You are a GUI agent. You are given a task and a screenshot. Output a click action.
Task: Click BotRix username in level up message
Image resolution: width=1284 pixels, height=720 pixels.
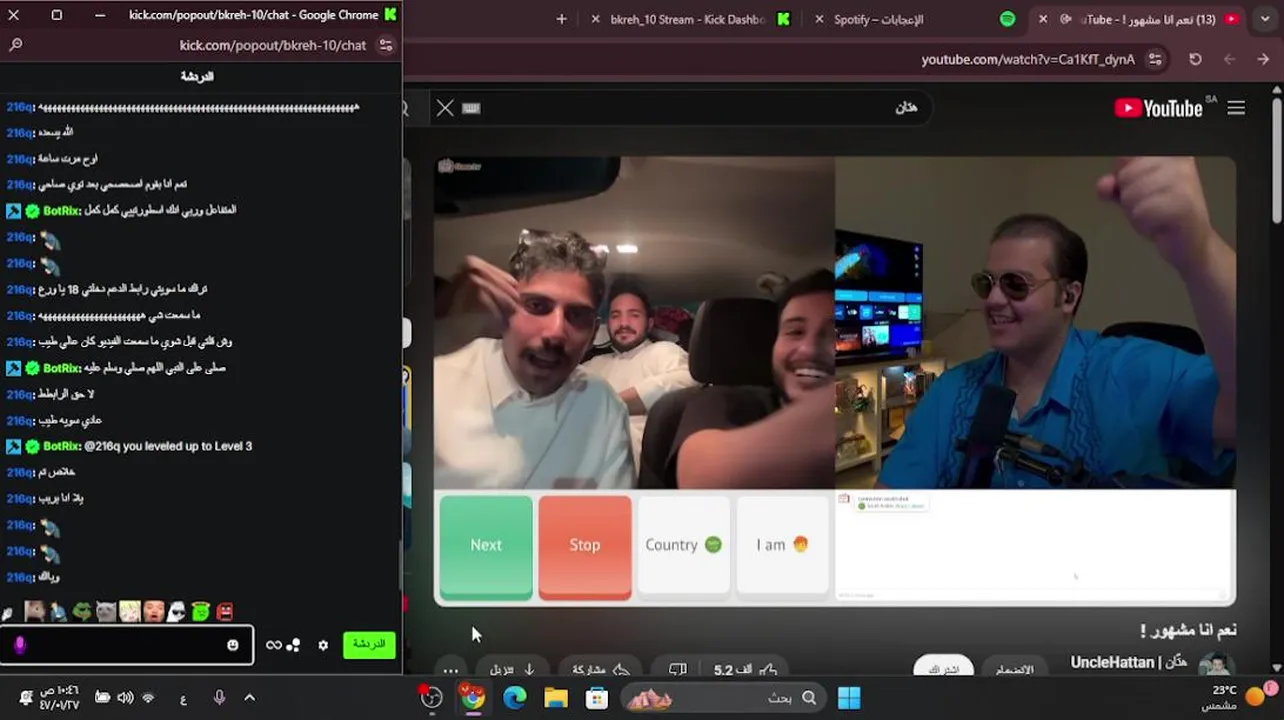pos(62,446)
